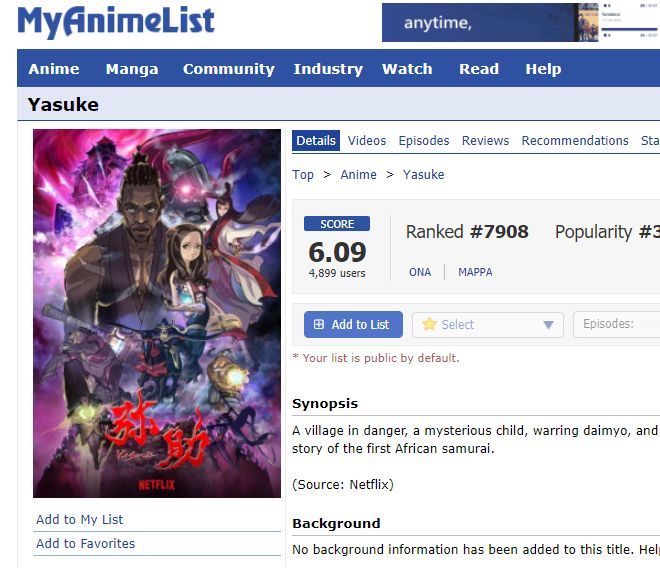The height and width of the screenshot is (568, 660).
Task: Click the Add to My List link
Action: click(80, 520)
